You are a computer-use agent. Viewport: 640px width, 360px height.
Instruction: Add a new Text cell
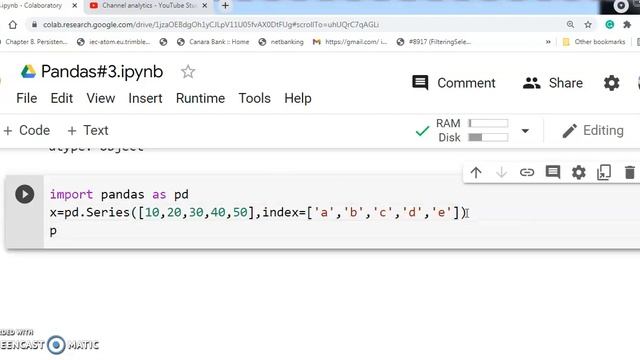pos(88,131)
